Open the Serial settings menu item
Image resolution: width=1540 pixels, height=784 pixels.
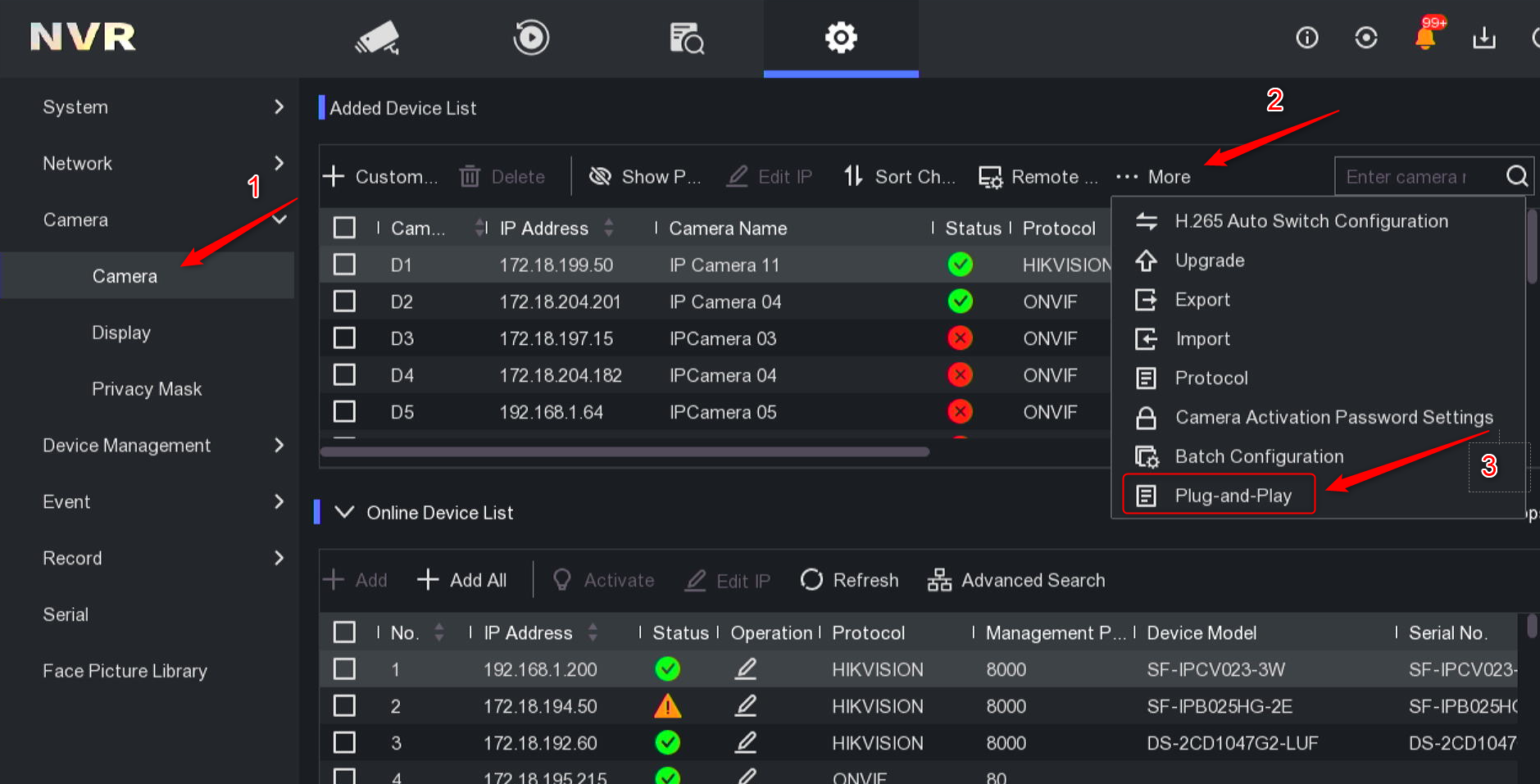pos(66,614)
